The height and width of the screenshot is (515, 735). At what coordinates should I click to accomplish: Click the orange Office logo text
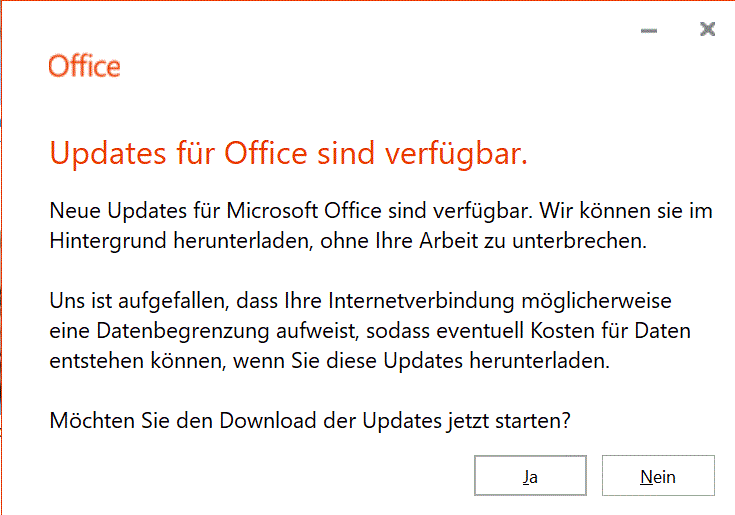(84, 66)
